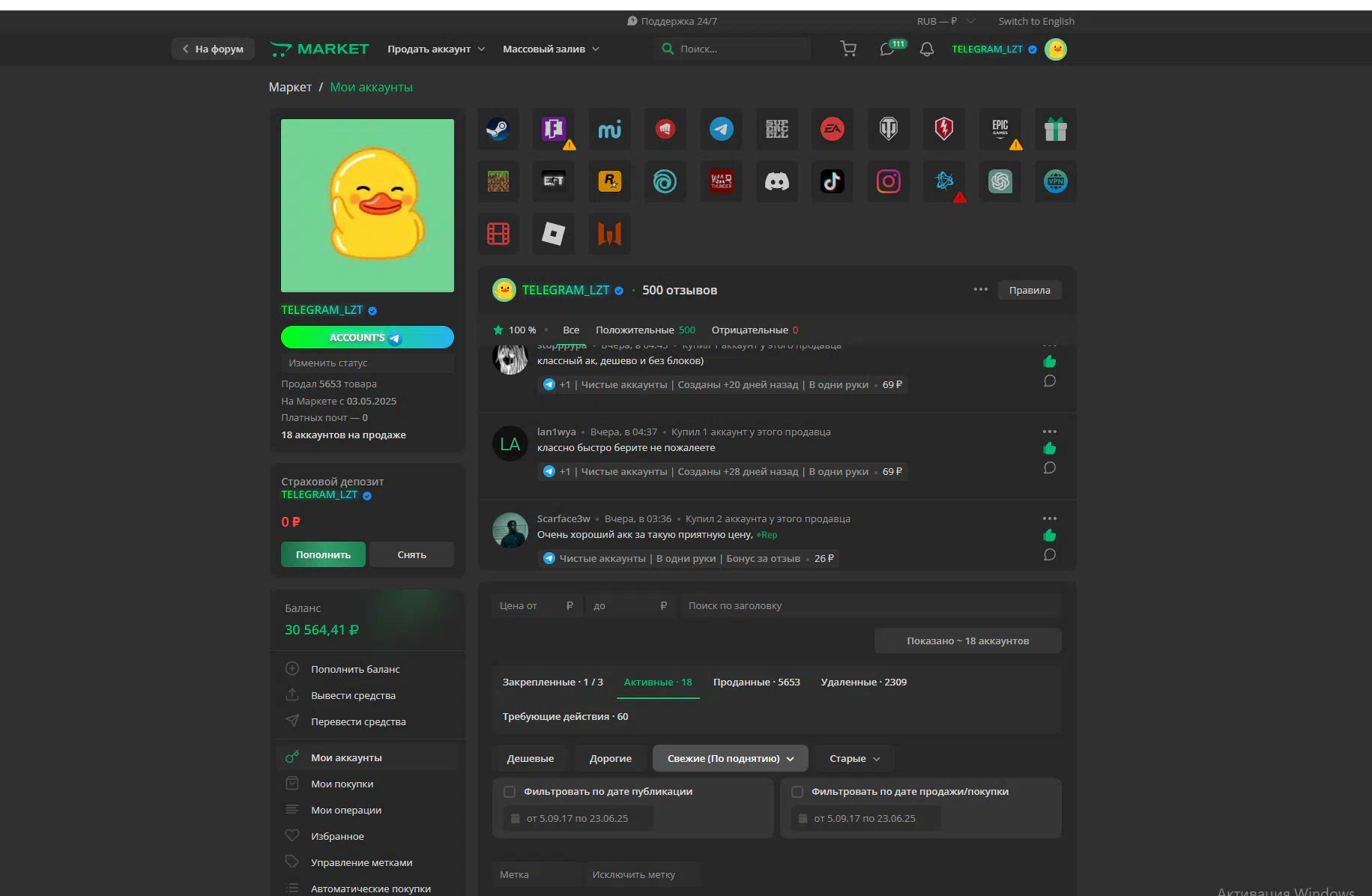Viewport: 1372px width, 896px height.
Task: Open the Steam category icon
Action: [x=498, y=129]
